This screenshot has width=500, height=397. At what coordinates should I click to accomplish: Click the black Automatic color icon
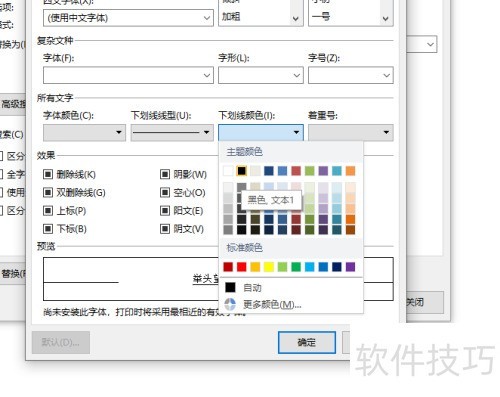click(x=230, y=287)
